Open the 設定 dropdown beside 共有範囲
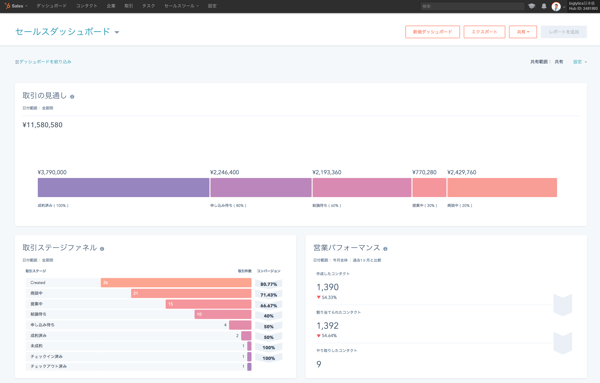600x383 pixels. pyautogui.click(x=580, y=62)
